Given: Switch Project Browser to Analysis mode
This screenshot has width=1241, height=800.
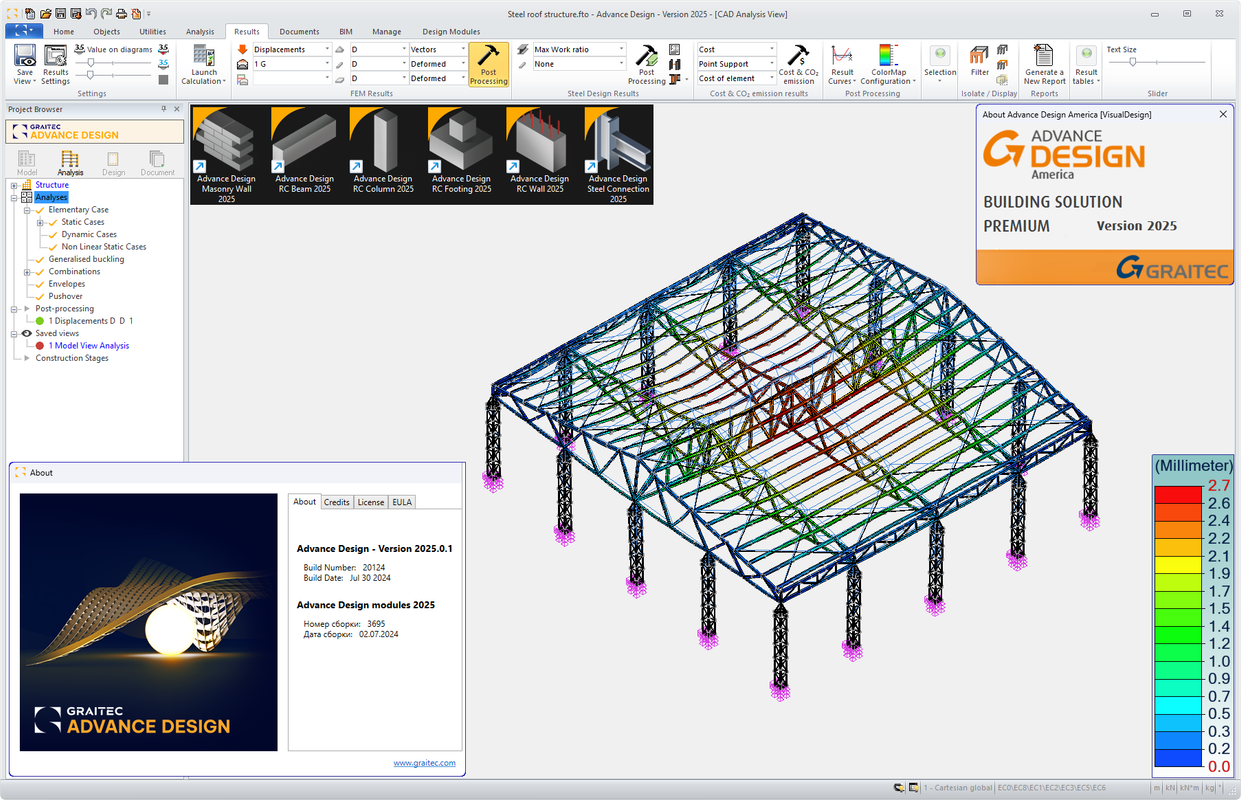Looking at the screenshot, I should (70, 163).
